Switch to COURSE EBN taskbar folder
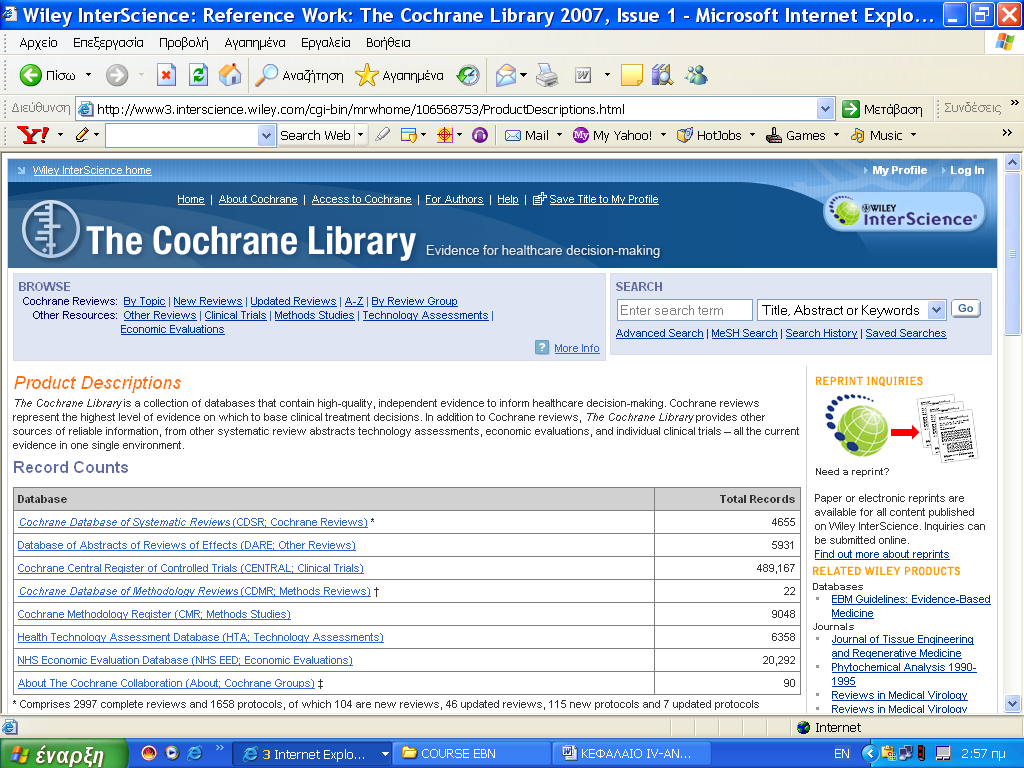 472,754
